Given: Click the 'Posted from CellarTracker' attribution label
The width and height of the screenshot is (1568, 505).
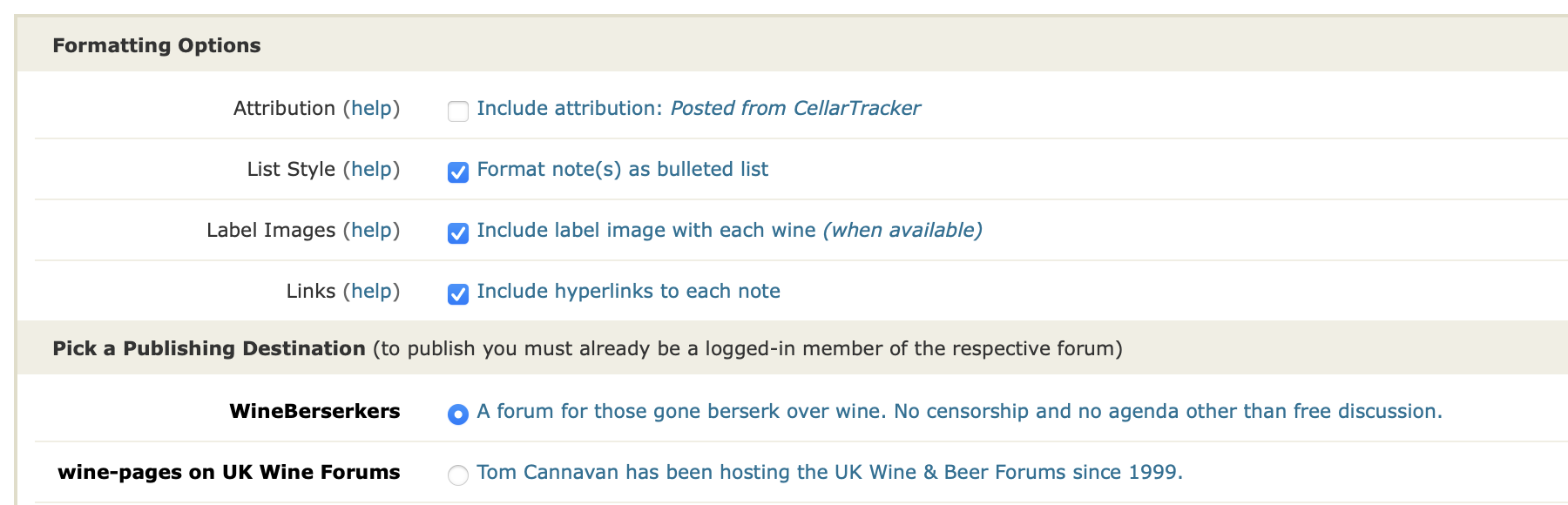Looking at the screenshot, I should pos(794,108).
